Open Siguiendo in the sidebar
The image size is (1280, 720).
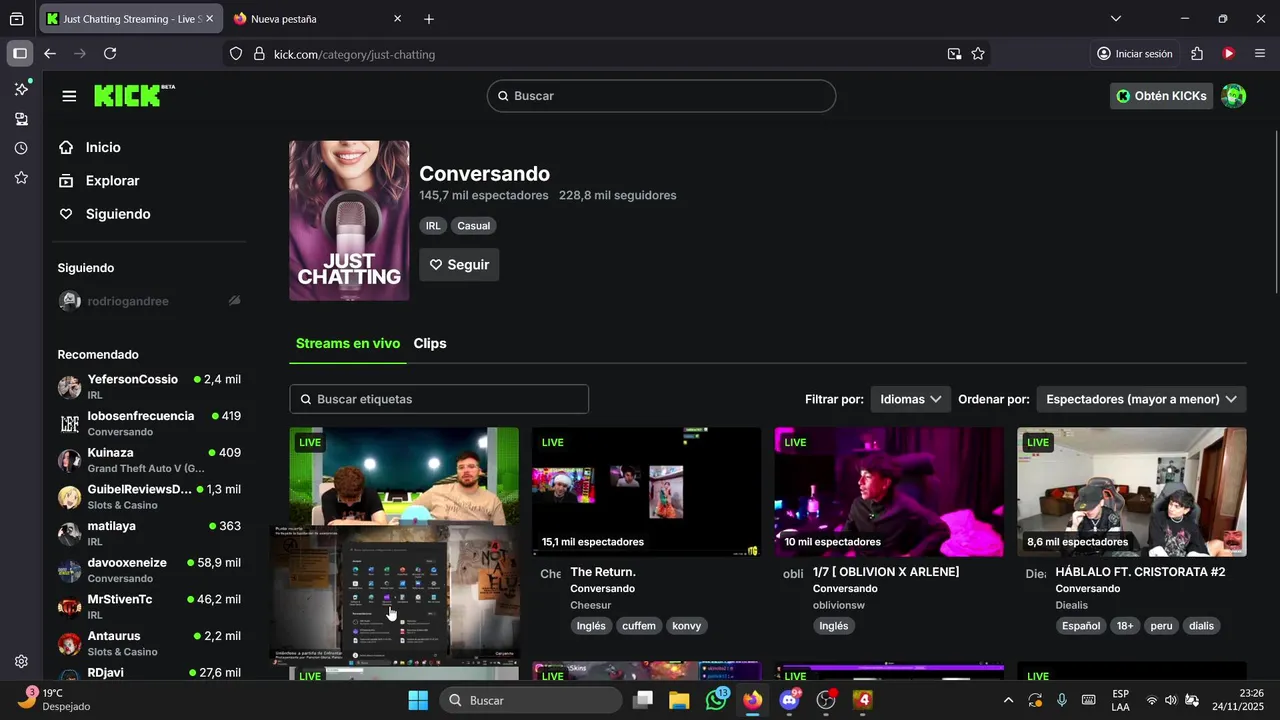tap(104, 214)
